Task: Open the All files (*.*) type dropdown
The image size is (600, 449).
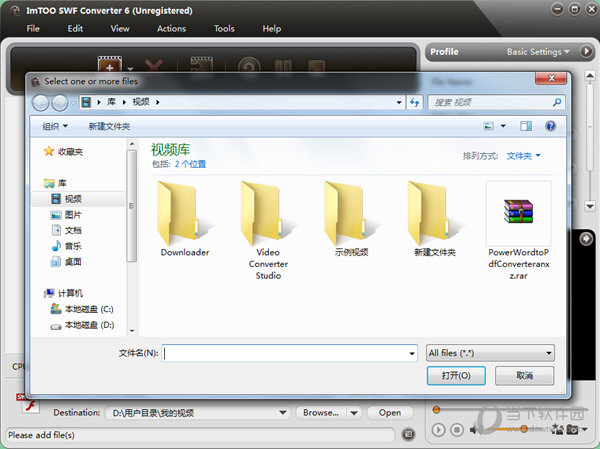Action: click(490, 353)
